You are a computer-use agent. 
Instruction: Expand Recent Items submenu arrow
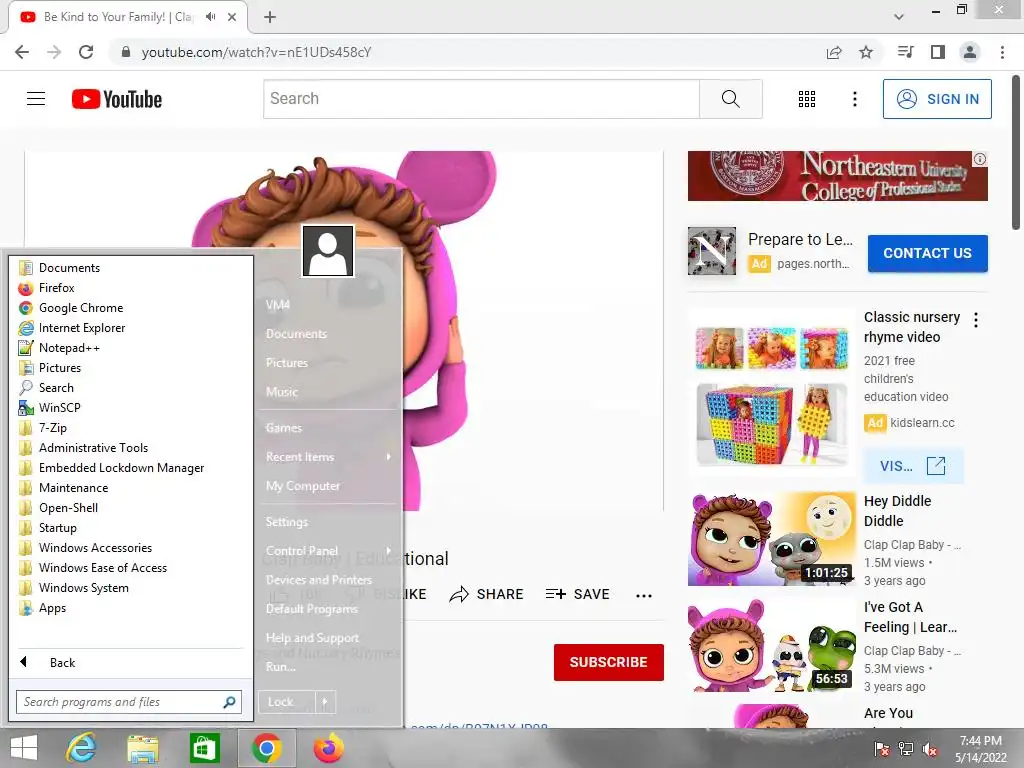pos(389,456)
